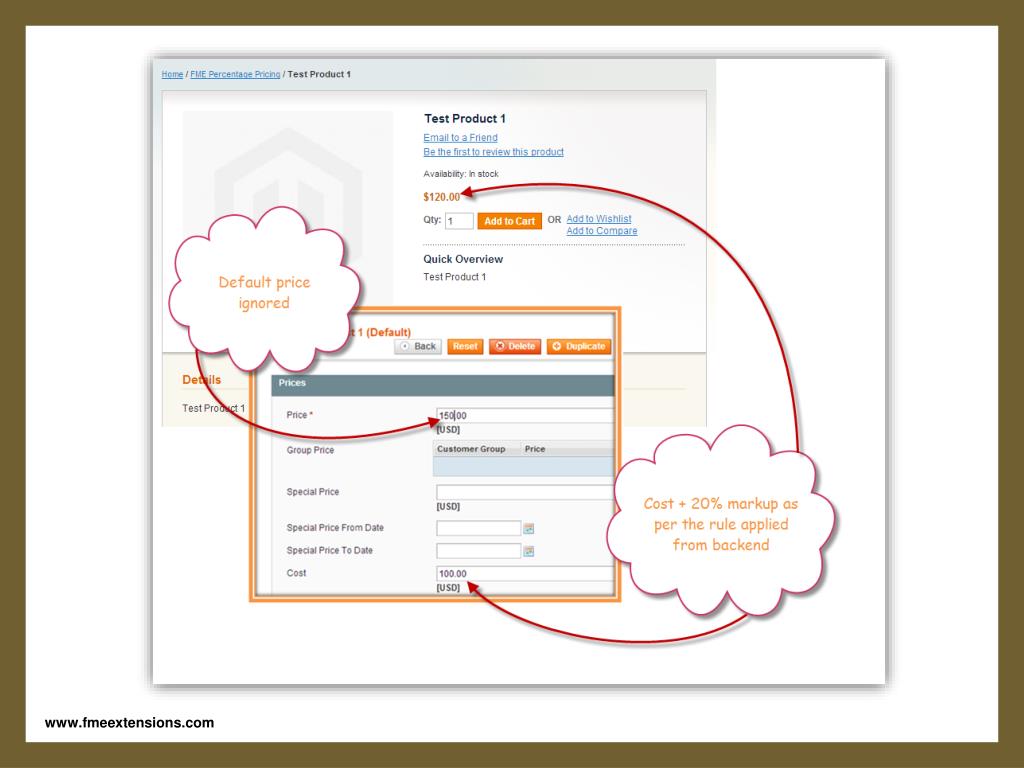
Task: Click the Test Product 1 title
Action: pyautogui.click(x=465, y=119)
